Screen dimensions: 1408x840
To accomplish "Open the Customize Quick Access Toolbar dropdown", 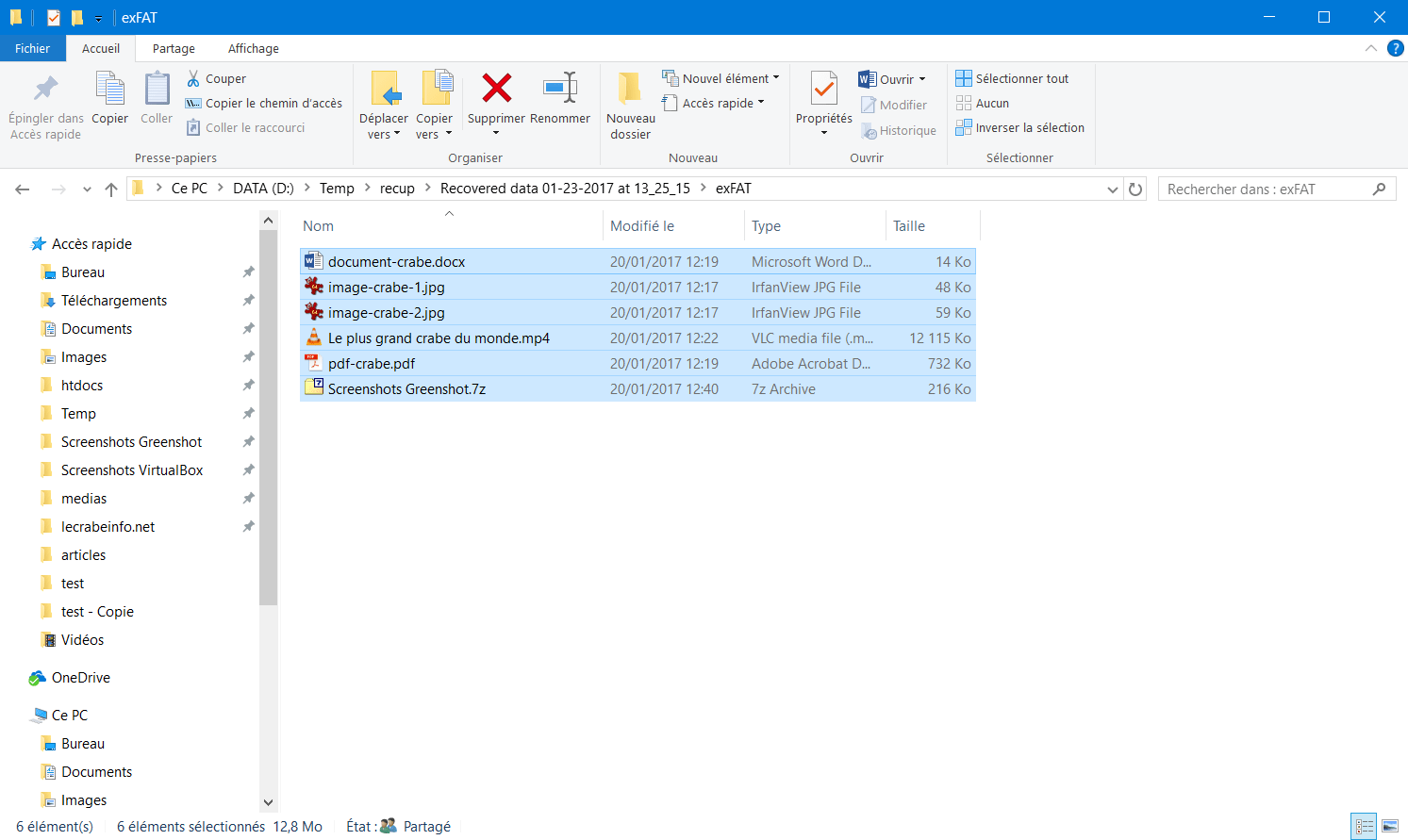I will (98, 19).
